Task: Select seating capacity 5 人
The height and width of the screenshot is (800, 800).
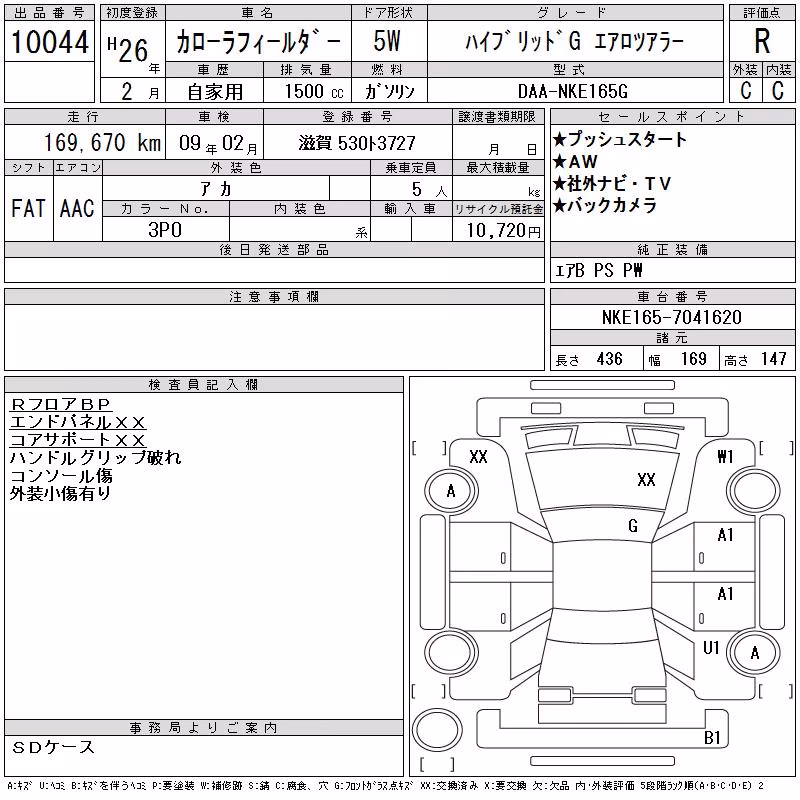Action: click(x=430, y=189)
